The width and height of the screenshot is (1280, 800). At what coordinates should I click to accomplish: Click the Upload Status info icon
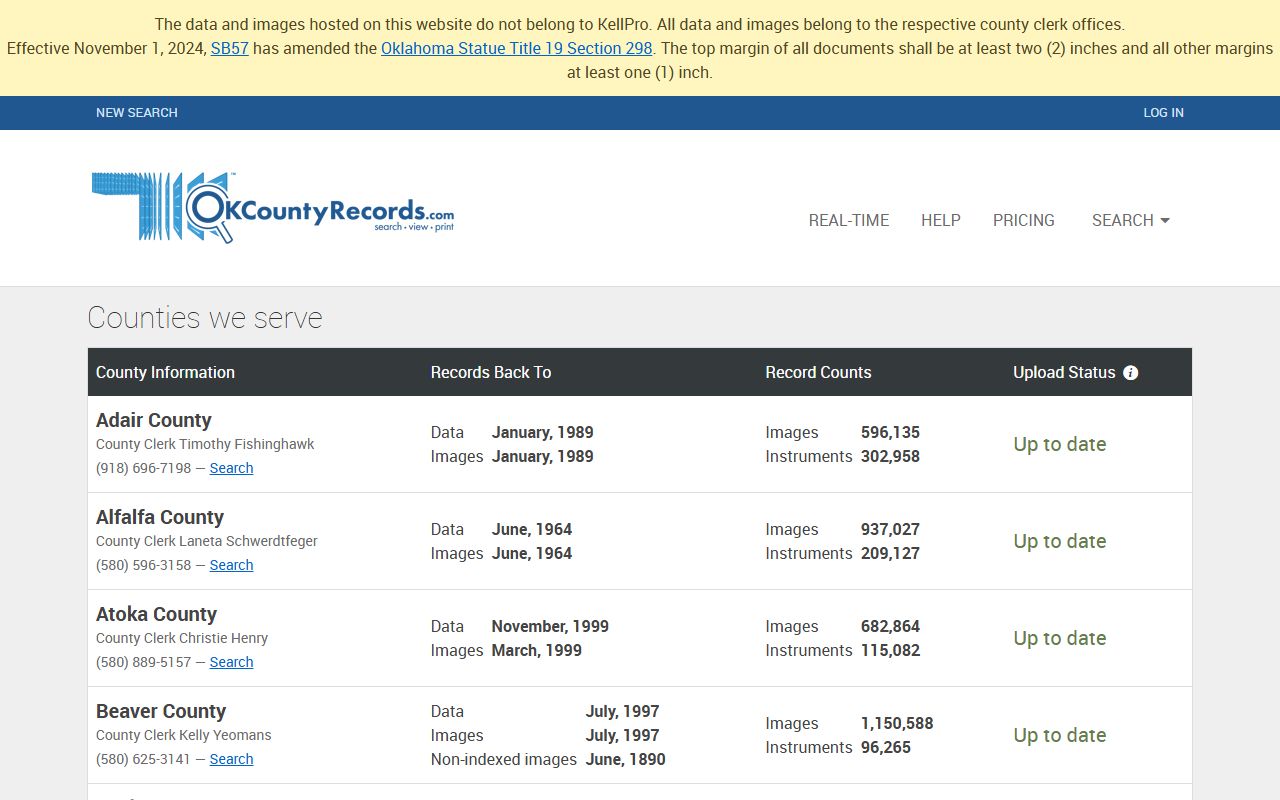(1131, 373)
